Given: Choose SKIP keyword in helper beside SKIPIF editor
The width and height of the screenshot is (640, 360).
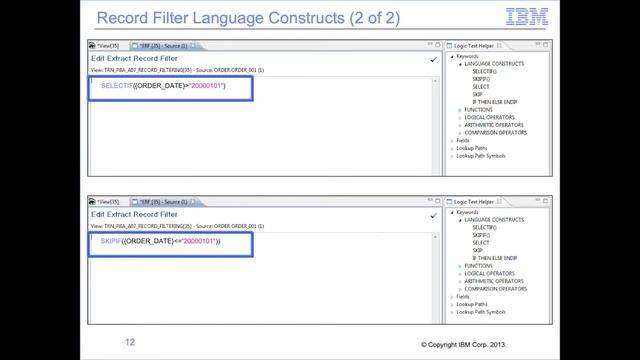Looking at the screenshot, I should [478, 250].
